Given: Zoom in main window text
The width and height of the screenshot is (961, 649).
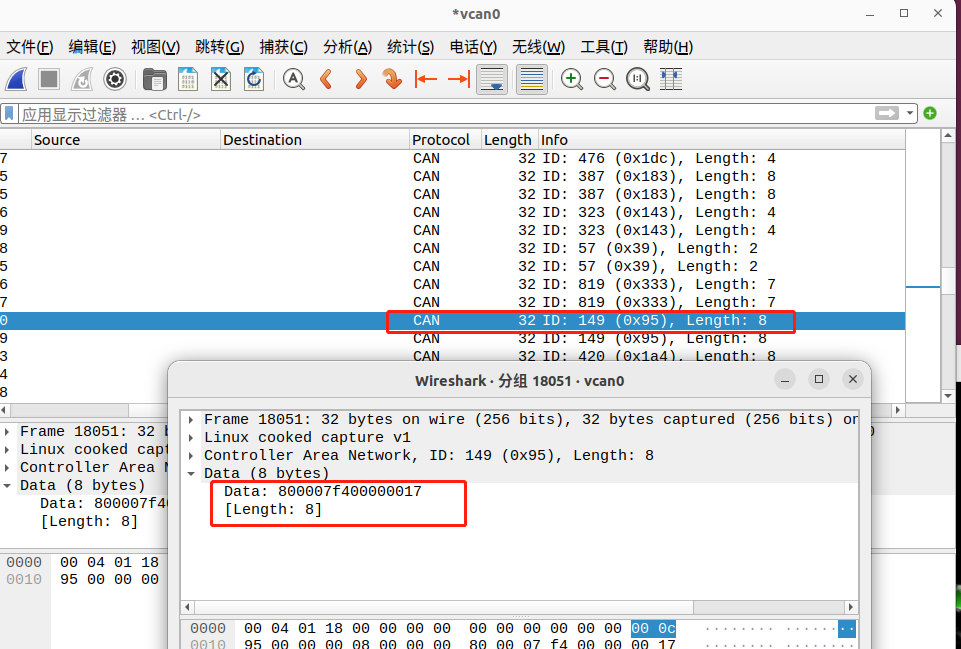Looking at the screenshot, I should pos(572,80).
